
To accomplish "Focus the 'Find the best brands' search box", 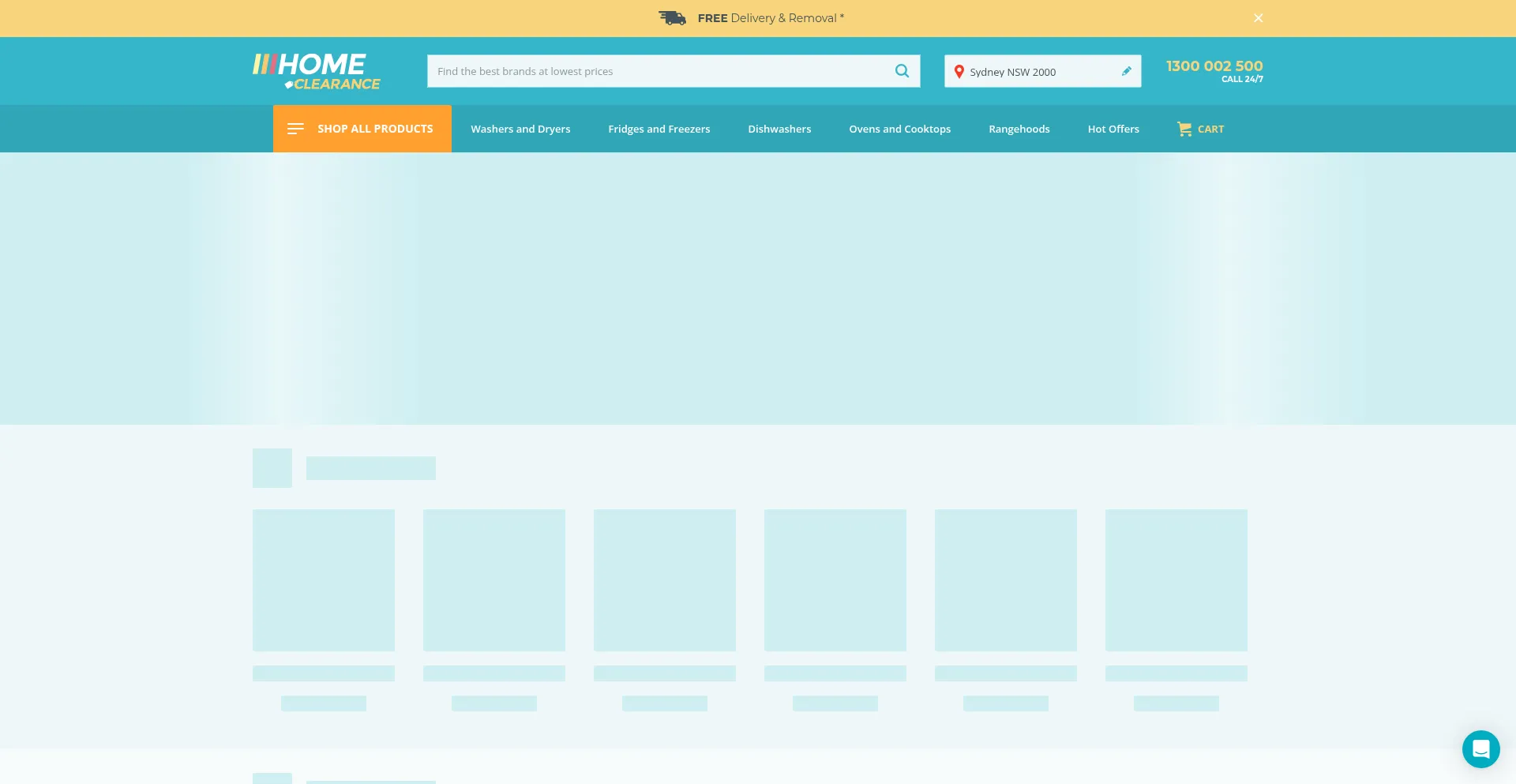I will point(659,71).
